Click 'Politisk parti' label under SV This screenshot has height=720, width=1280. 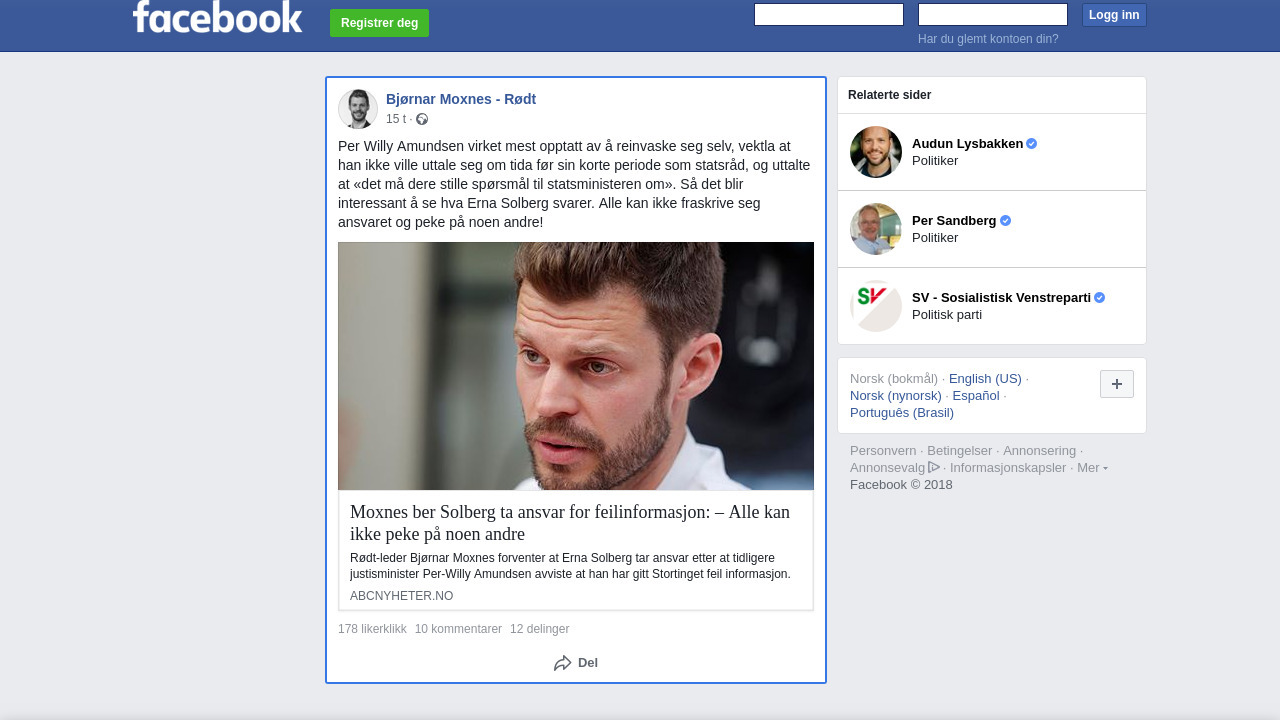947,315
